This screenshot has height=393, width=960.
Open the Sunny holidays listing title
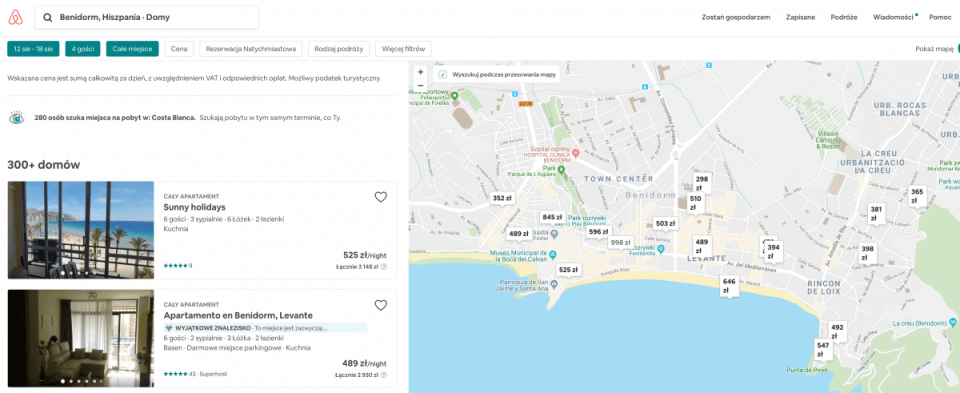194,208
